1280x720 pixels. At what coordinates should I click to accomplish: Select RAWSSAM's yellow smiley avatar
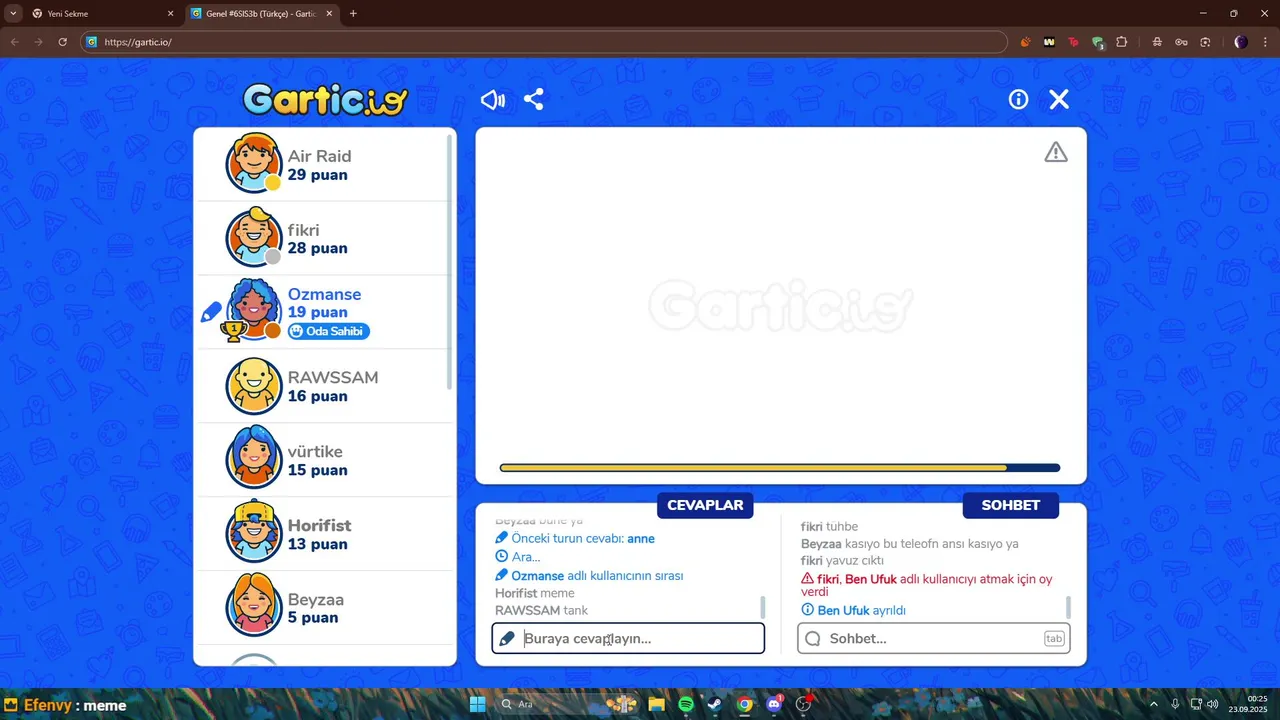254,385
